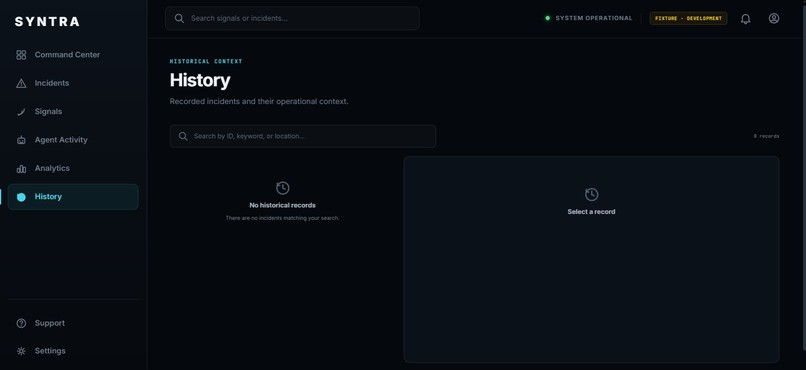Click the Historical Context label

click(x=206, y=61)
